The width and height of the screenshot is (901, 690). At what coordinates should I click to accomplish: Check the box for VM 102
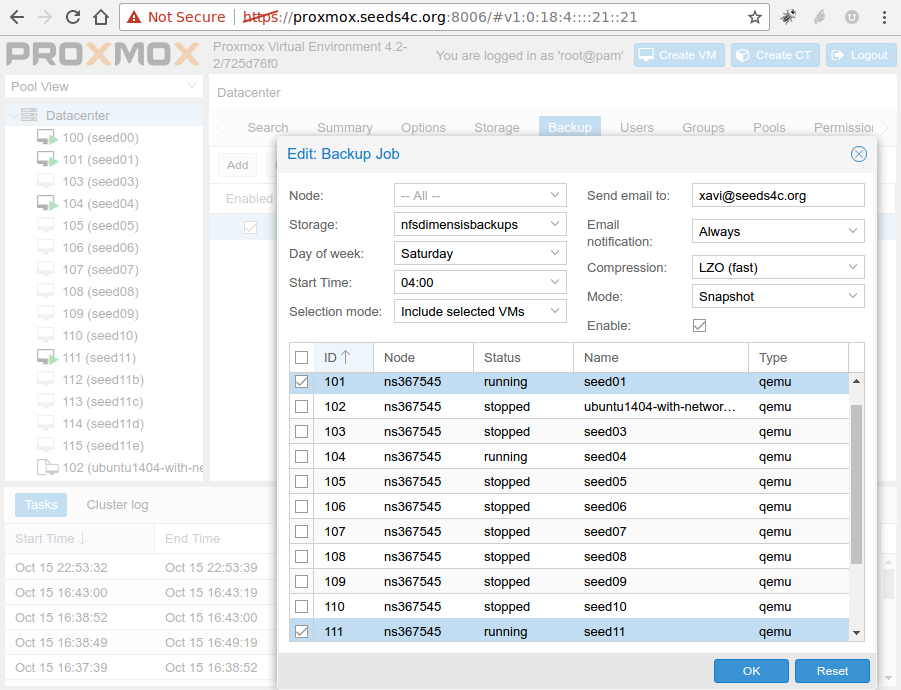[301, 407]
